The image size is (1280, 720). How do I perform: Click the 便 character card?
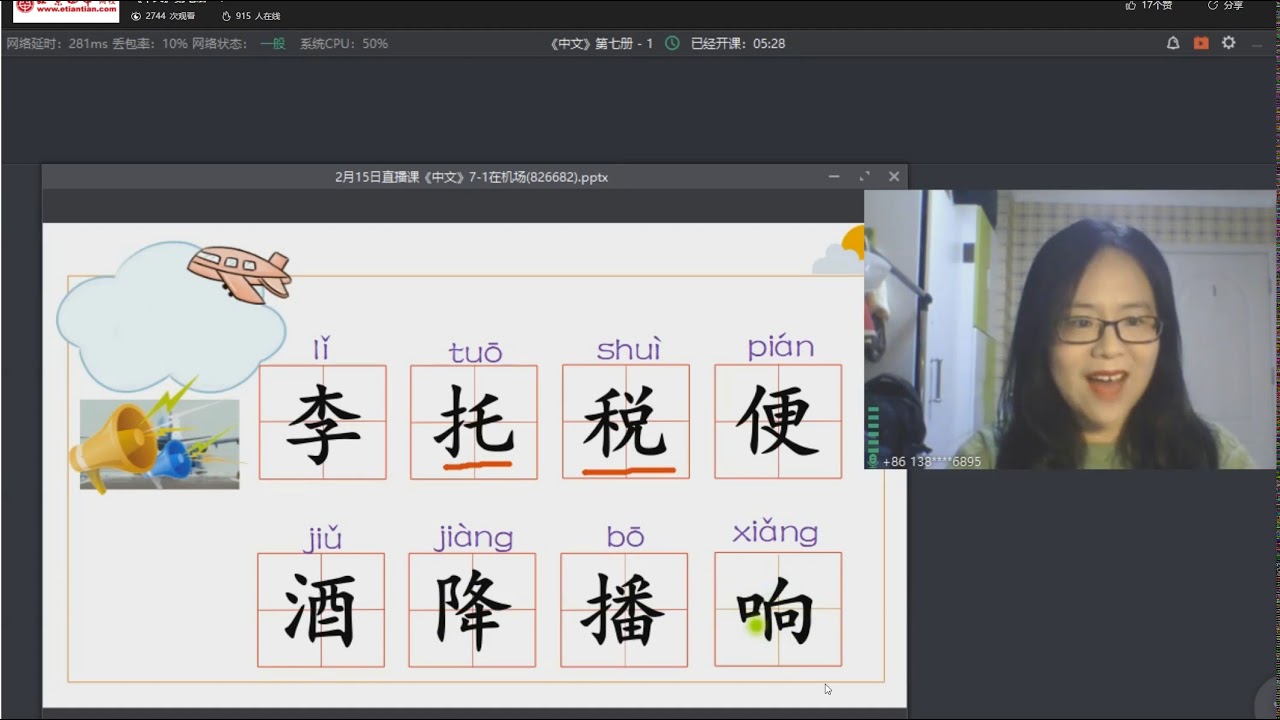[x=778, y=422]
